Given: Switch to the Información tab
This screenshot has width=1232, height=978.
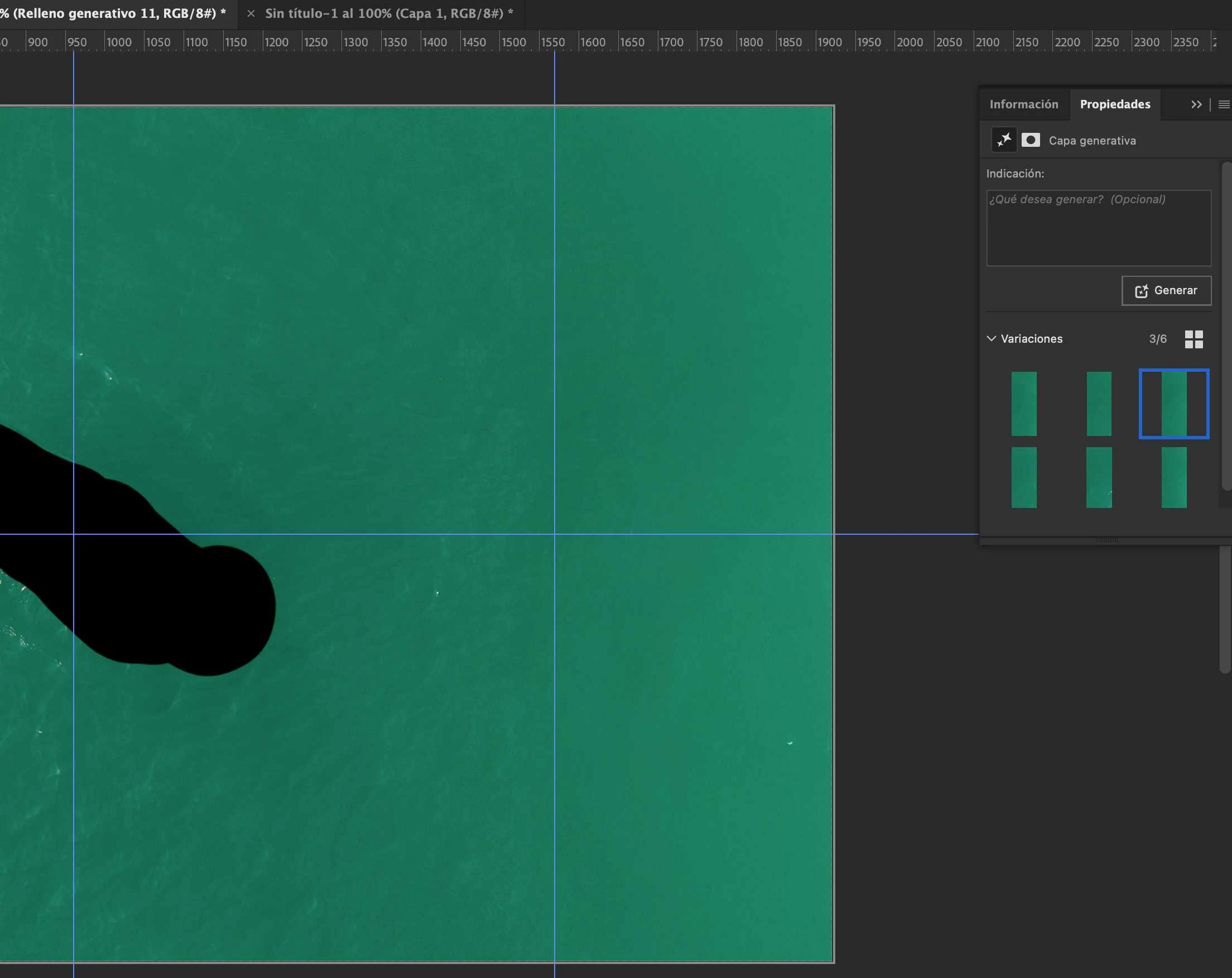Looking at the screenshot, I should pyautogui.click(x=1023, y=104).
